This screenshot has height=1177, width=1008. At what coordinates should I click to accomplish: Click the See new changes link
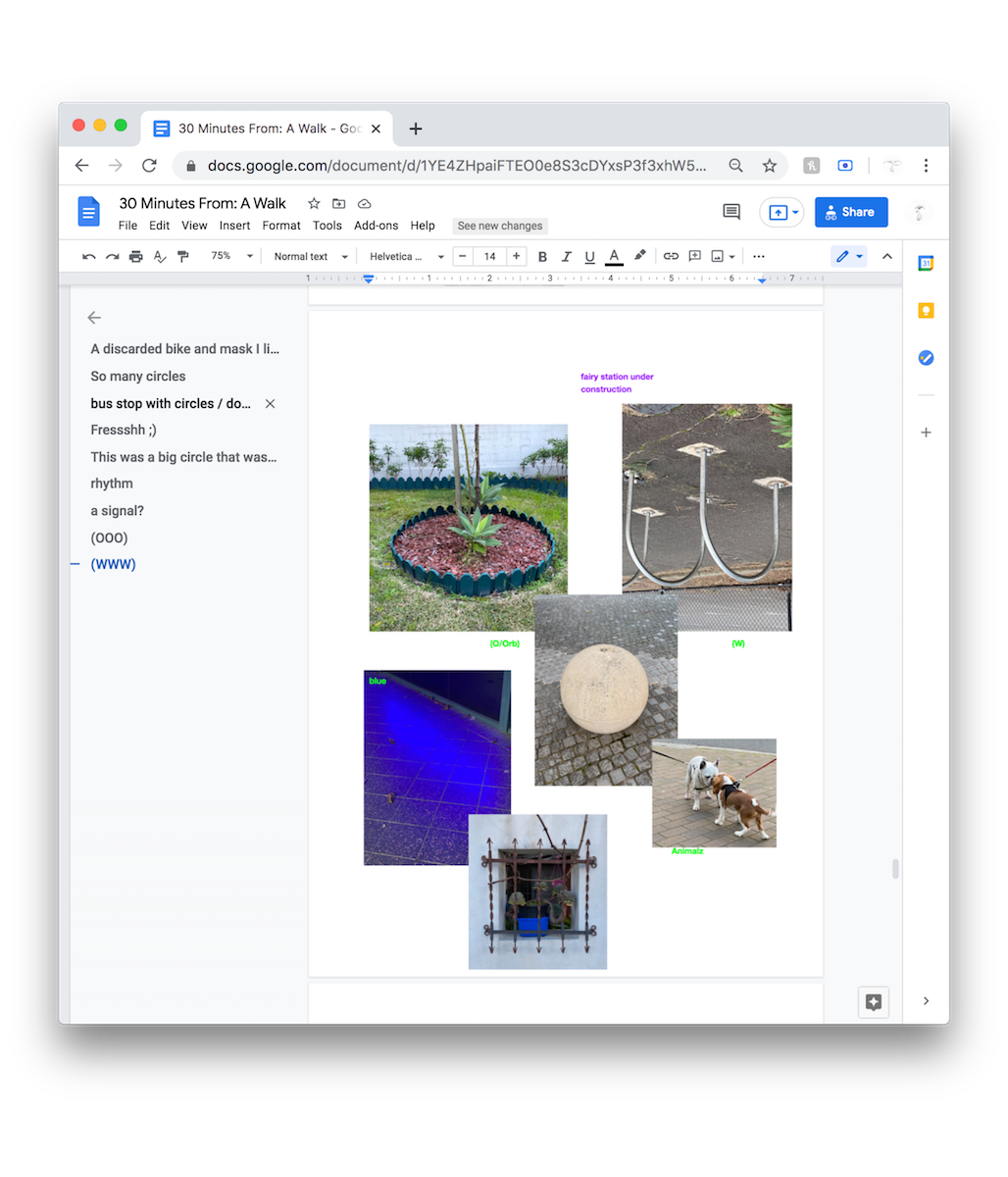pos(500,226)
